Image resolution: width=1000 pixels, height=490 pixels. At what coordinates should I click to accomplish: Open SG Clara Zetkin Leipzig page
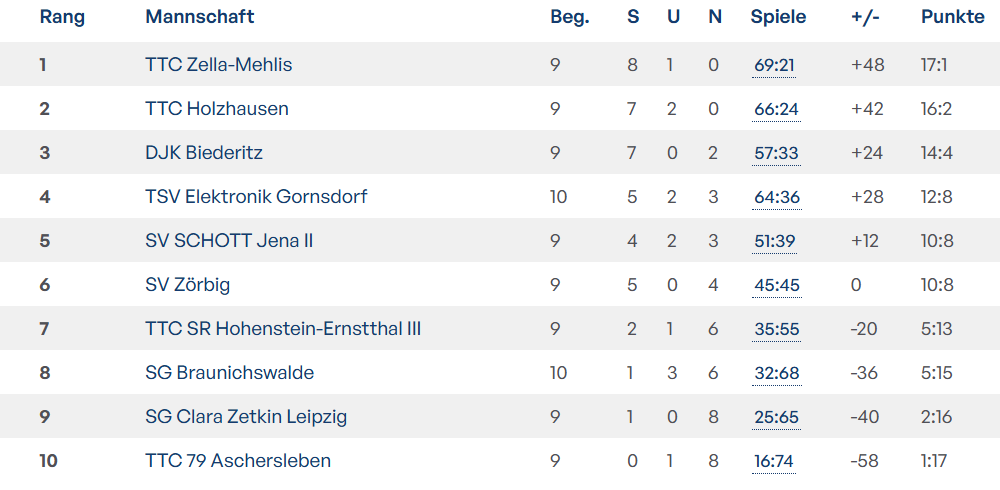[246, 417]
